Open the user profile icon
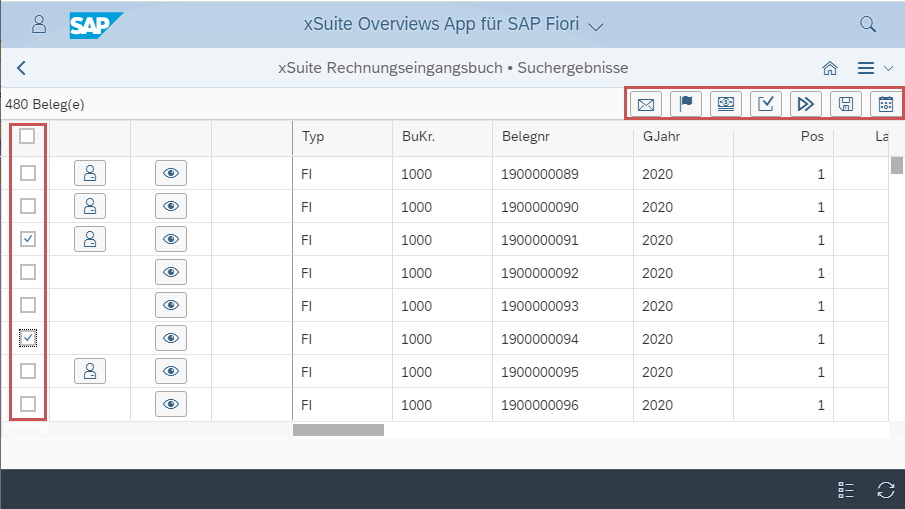Viewport: 905px width, 509px height. pyautogui.click(x=39, y=24)
